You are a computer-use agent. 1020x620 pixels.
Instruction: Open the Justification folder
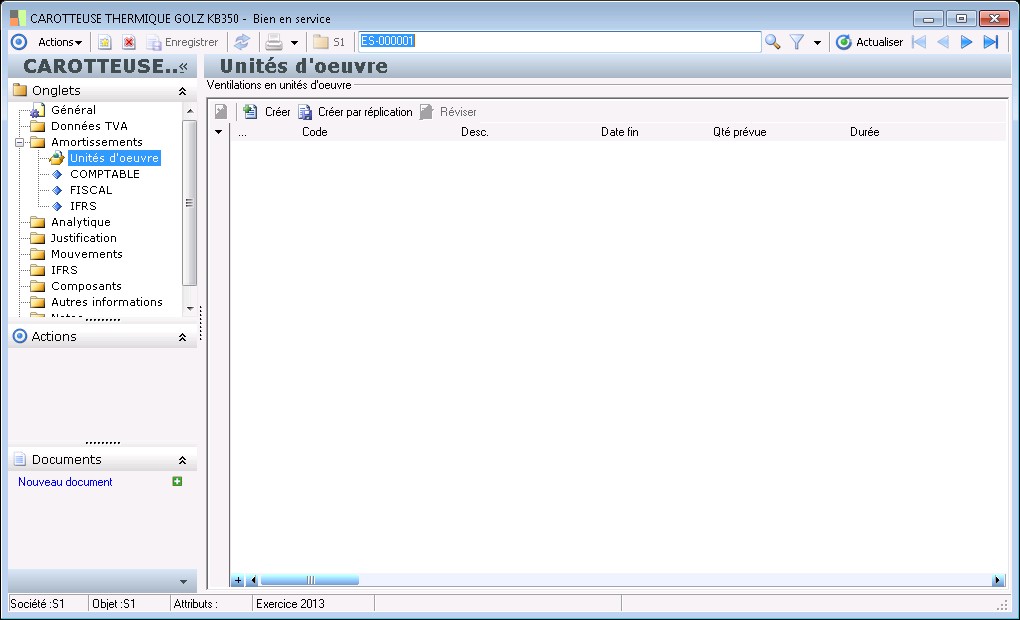(x=83, y=238)
